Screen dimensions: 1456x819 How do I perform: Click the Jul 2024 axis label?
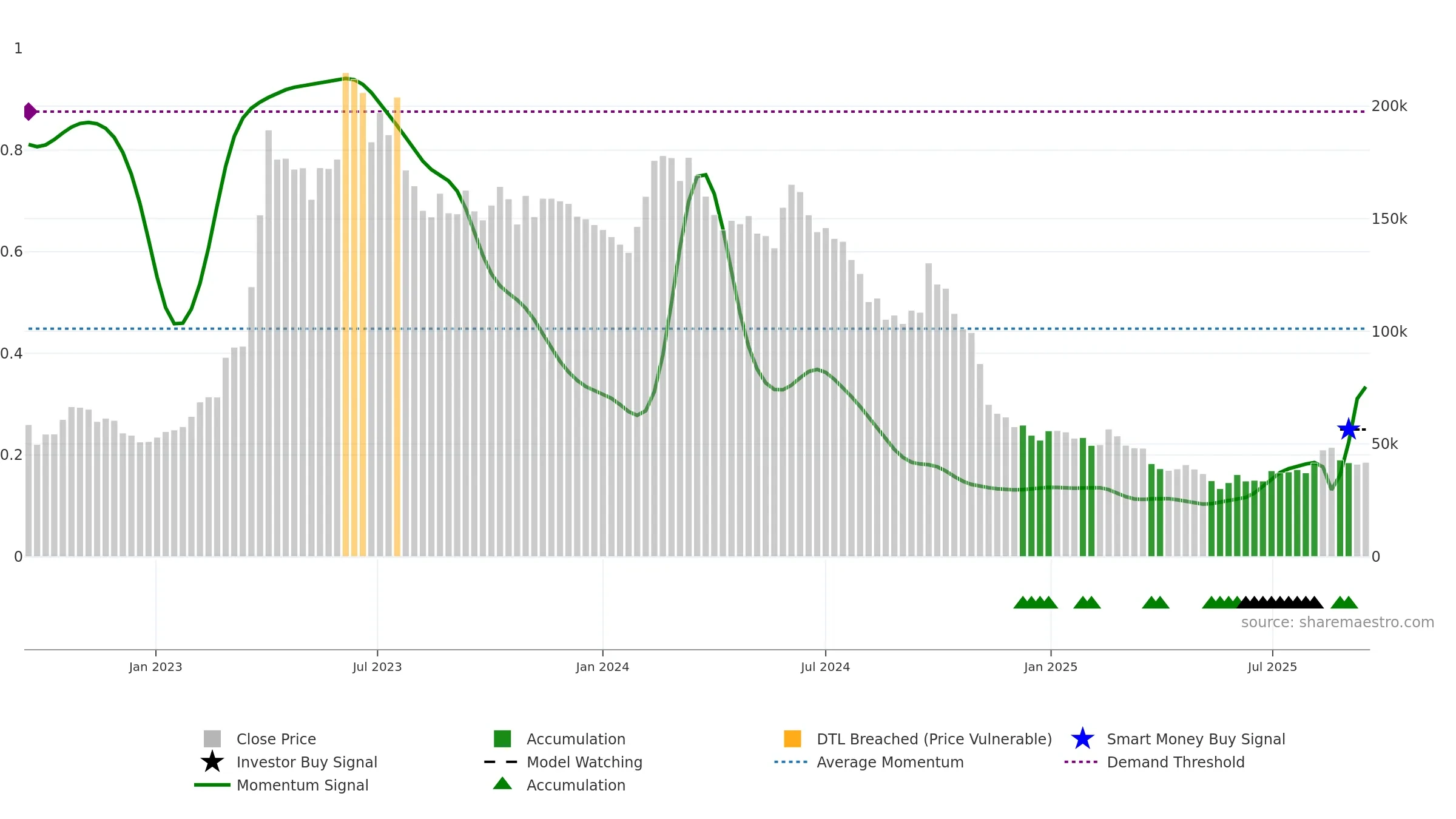825,667
